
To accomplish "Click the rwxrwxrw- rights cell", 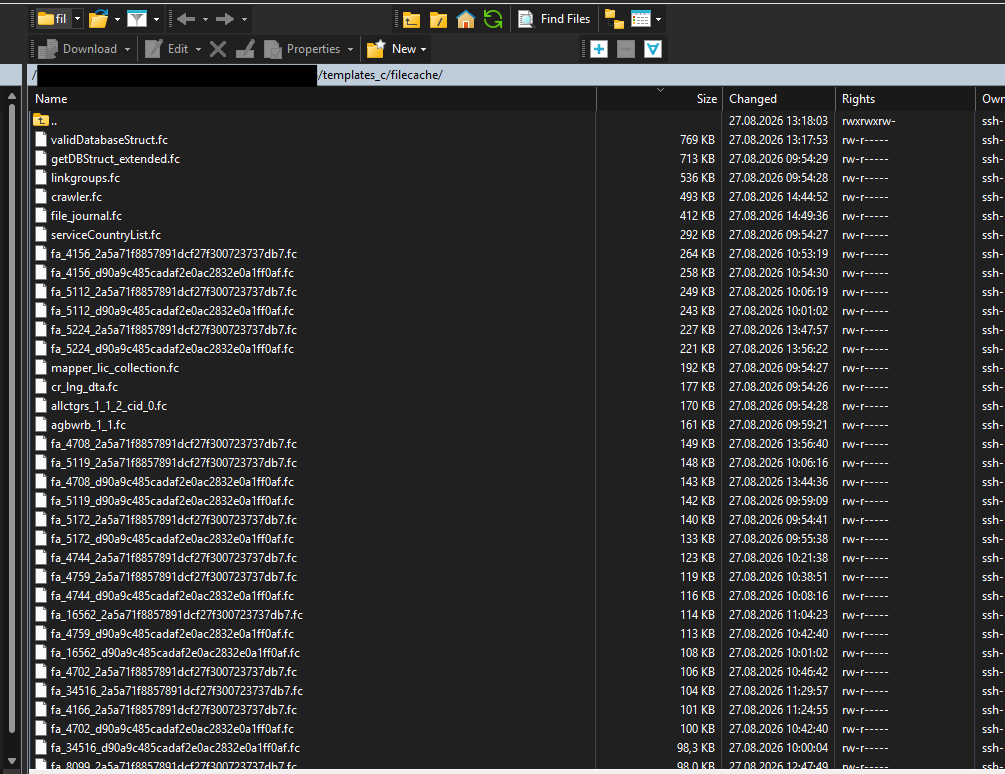I will (868, 120).
